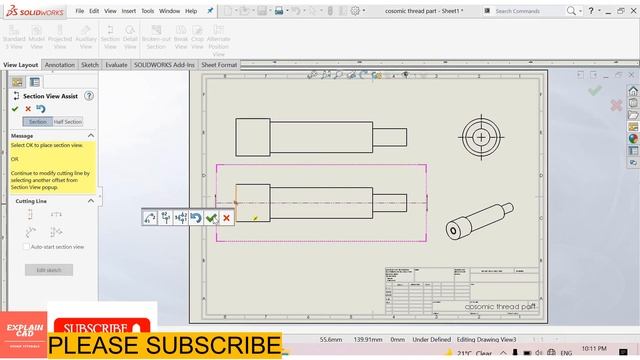Select the Half Section toggle button
Screen dimensions: 640x360
pyautogui.click(x=68, y=122)
